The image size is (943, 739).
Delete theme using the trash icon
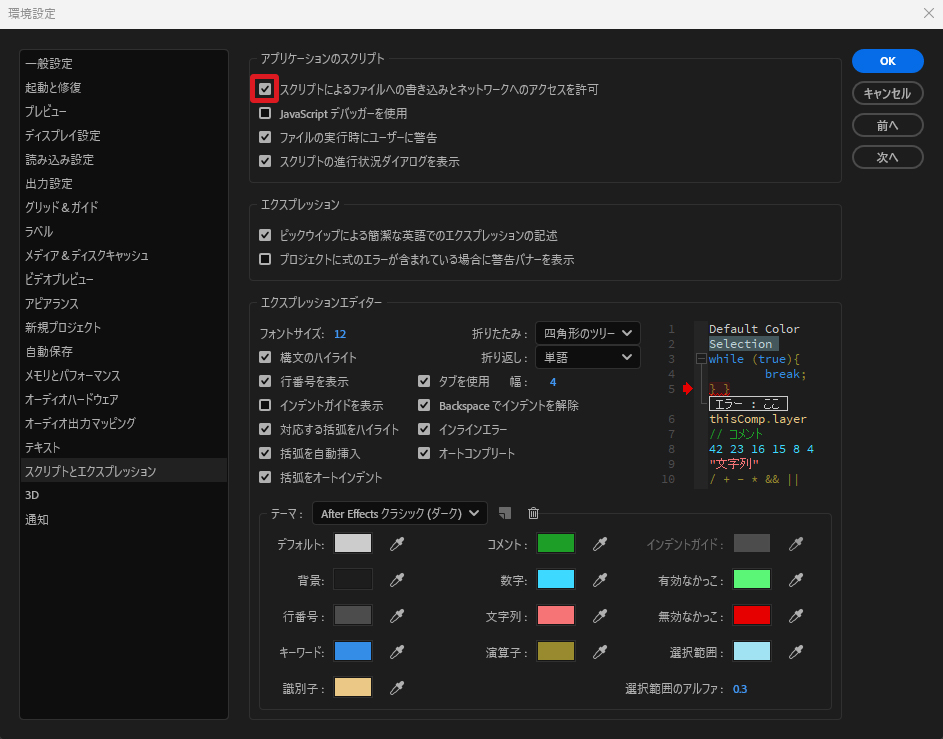coord(533,513)
